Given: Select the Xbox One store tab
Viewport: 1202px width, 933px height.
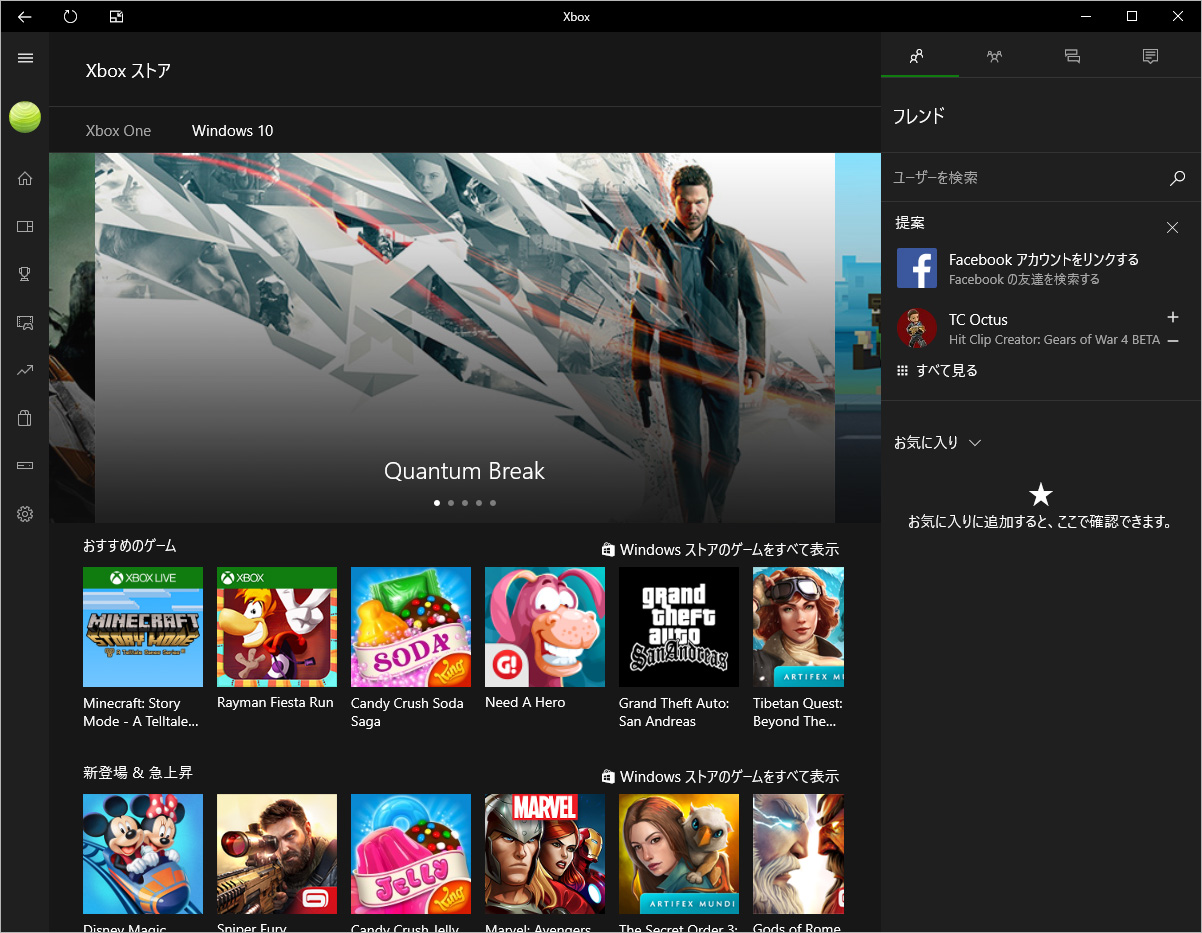Looking at the screenshot, I should tap(119, 131).
